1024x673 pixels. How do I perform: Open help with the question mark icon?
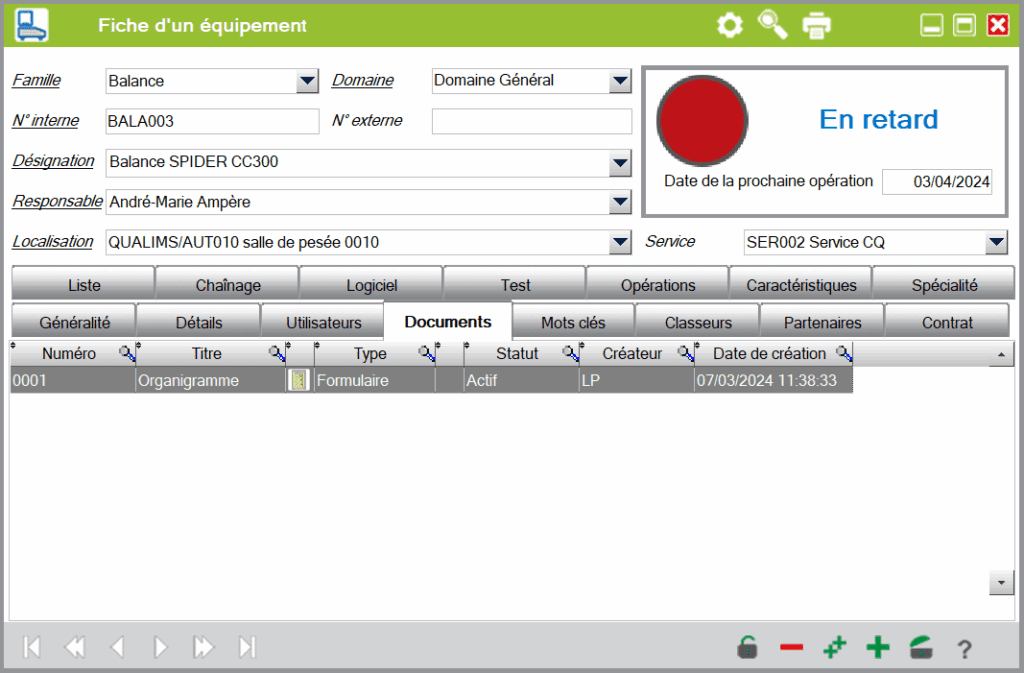[x=964, y=649]
